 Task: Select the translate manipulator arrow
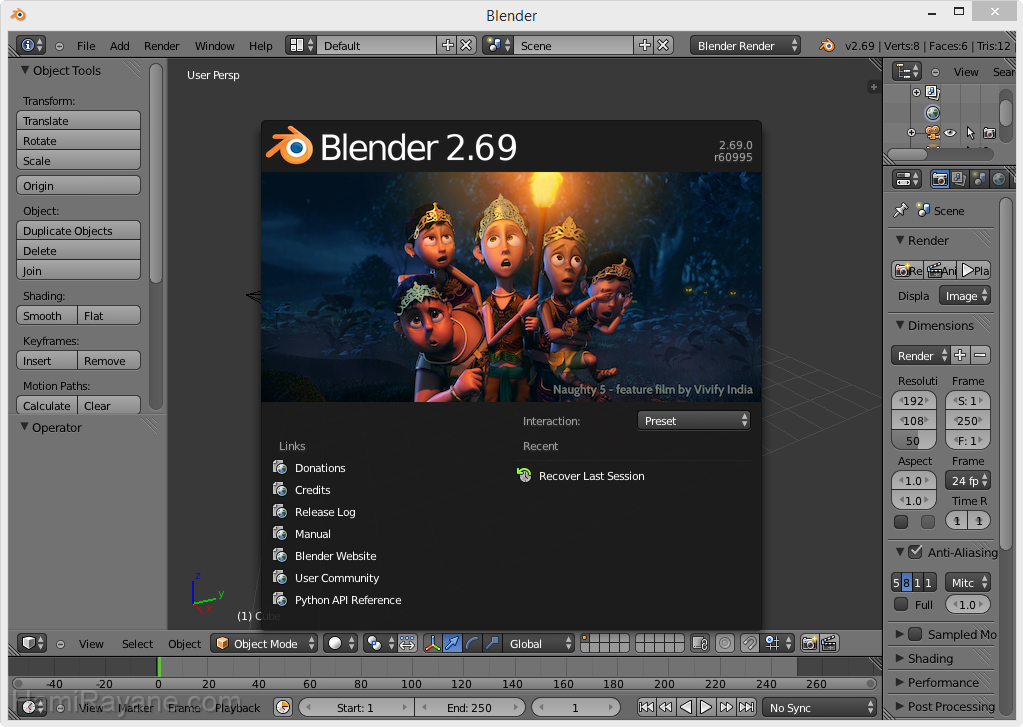click(x=452, y=643)
